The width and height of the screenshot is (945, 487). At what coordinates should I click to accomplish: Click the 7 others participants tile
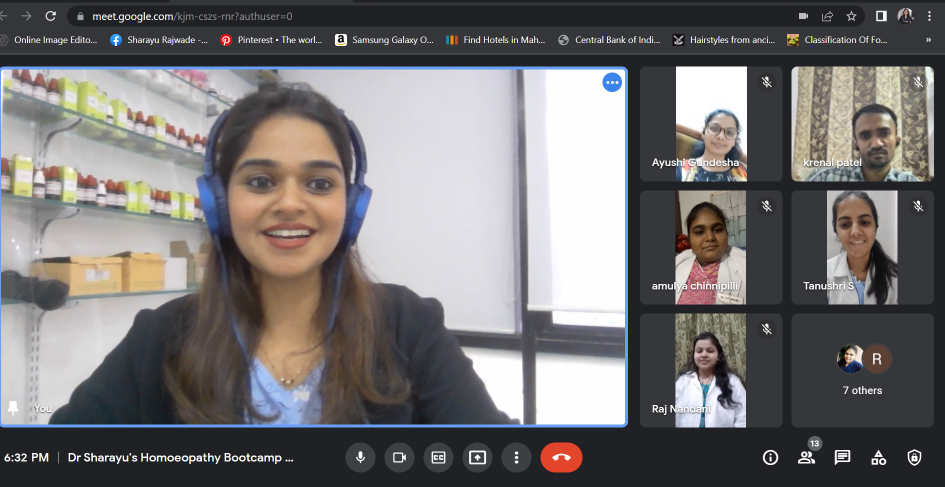coord(862,371)
